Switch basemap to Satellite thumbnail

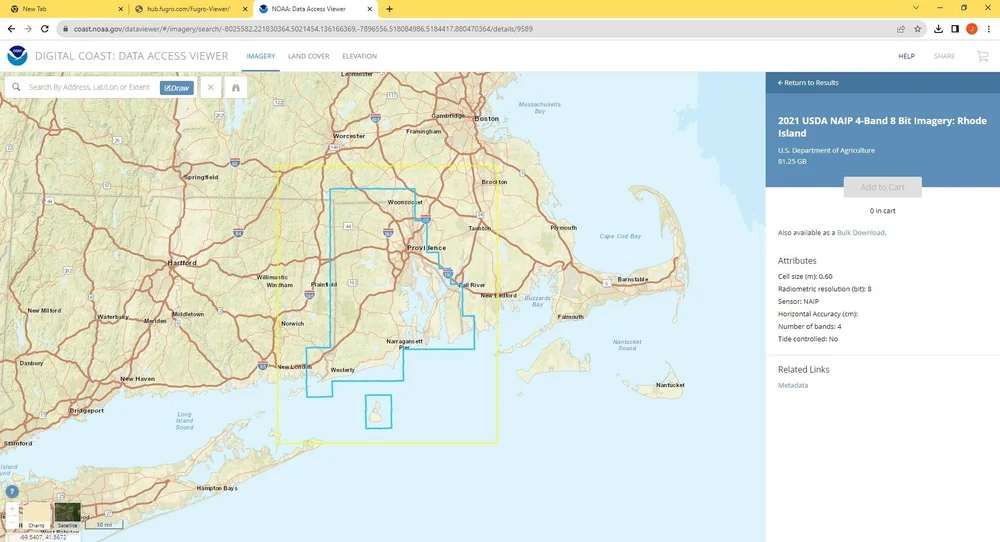click(x=68, y=515)
